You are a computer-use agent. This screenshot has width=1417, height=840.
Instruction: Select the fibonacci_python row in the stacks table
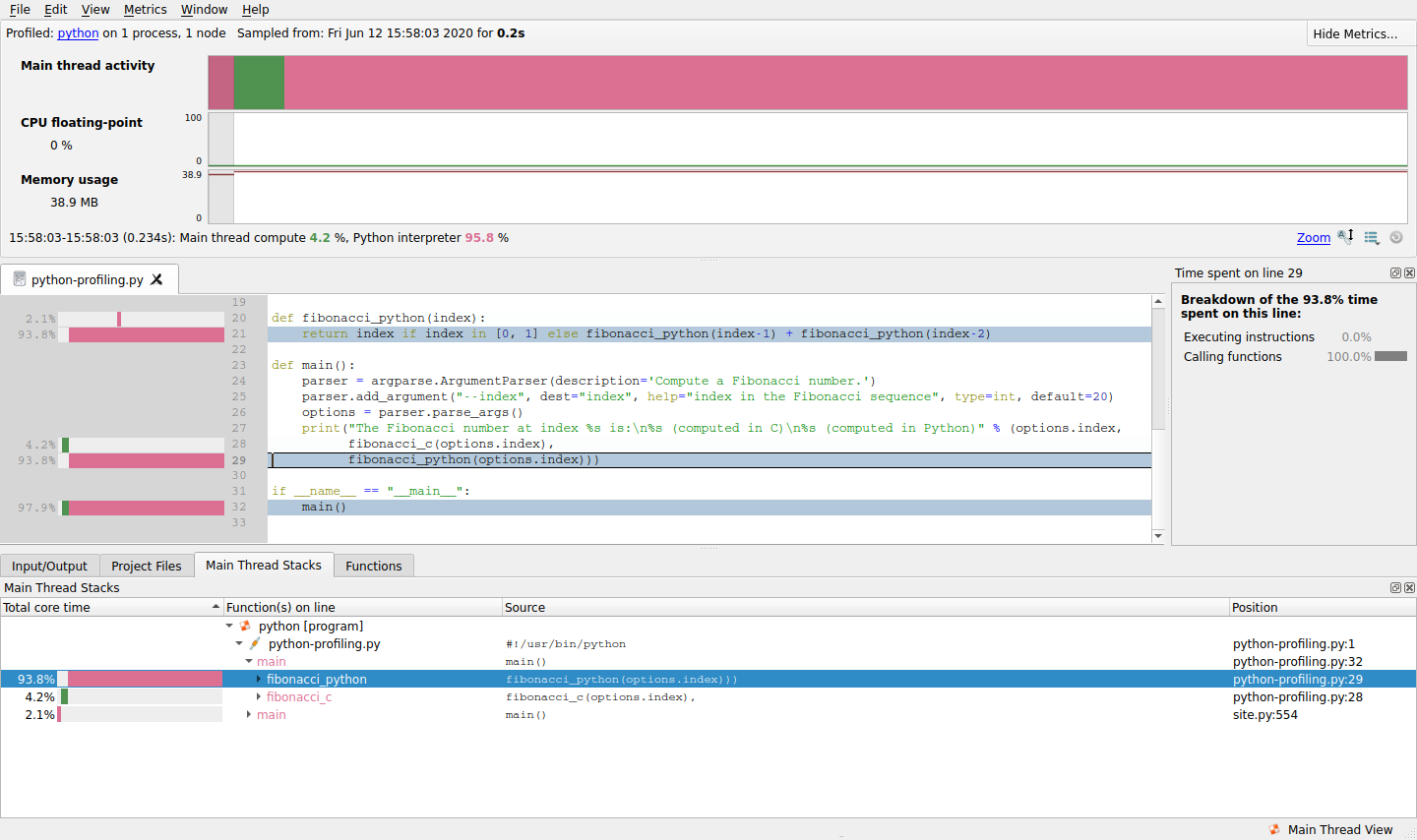click(708, 679)
